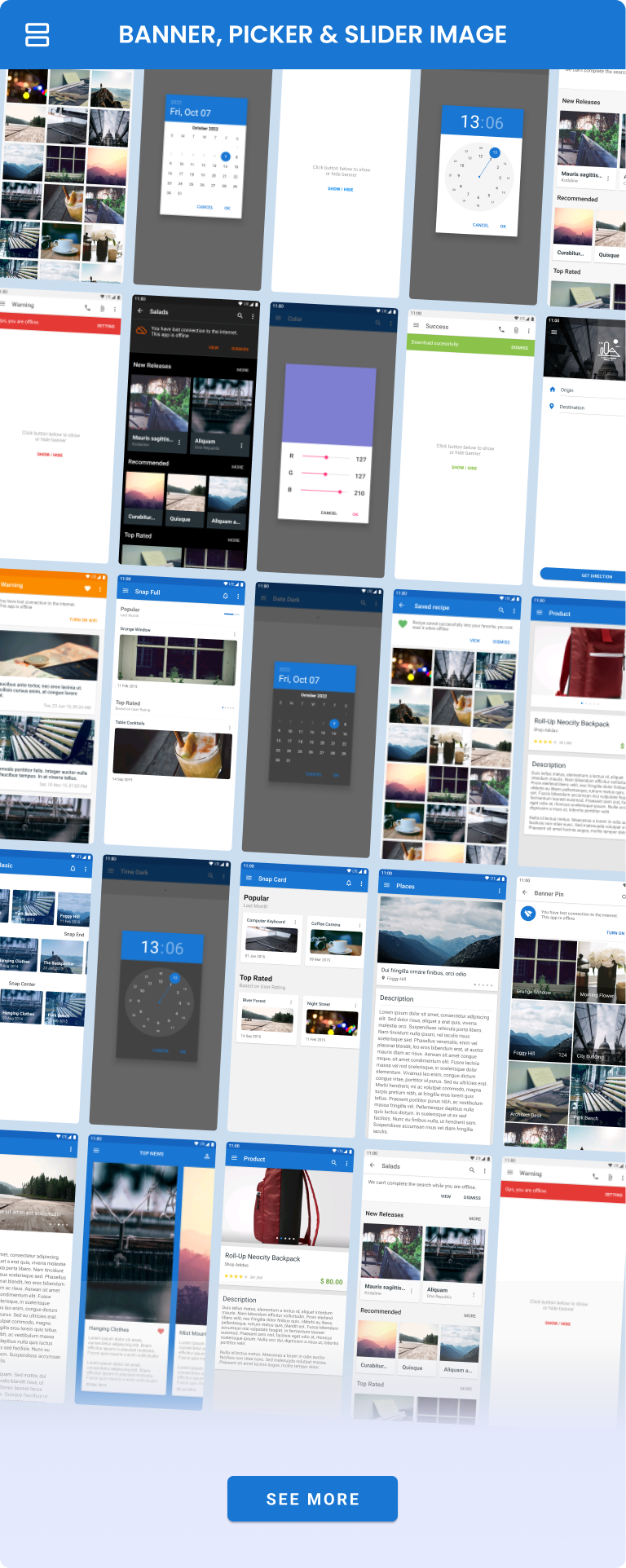Tap back arrow in Saved recipe screen
This screenshot has width=626, height=1568.
click(401, 606)
